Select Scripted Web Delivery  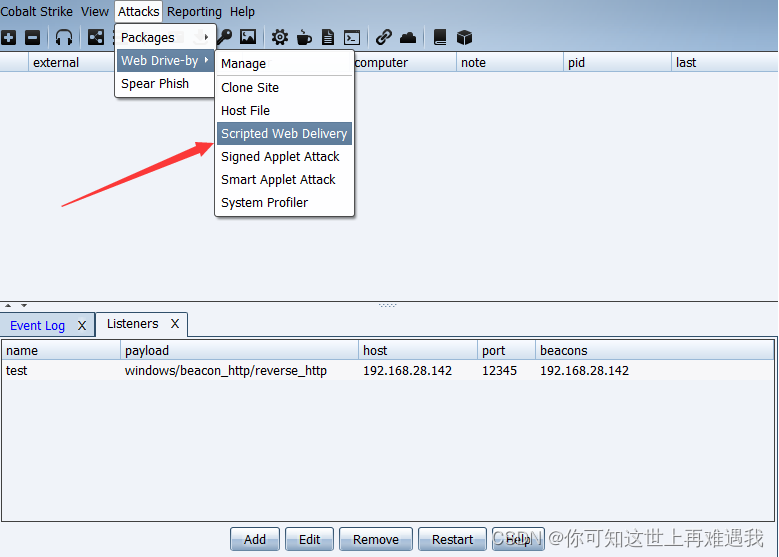tap(284, 134)
